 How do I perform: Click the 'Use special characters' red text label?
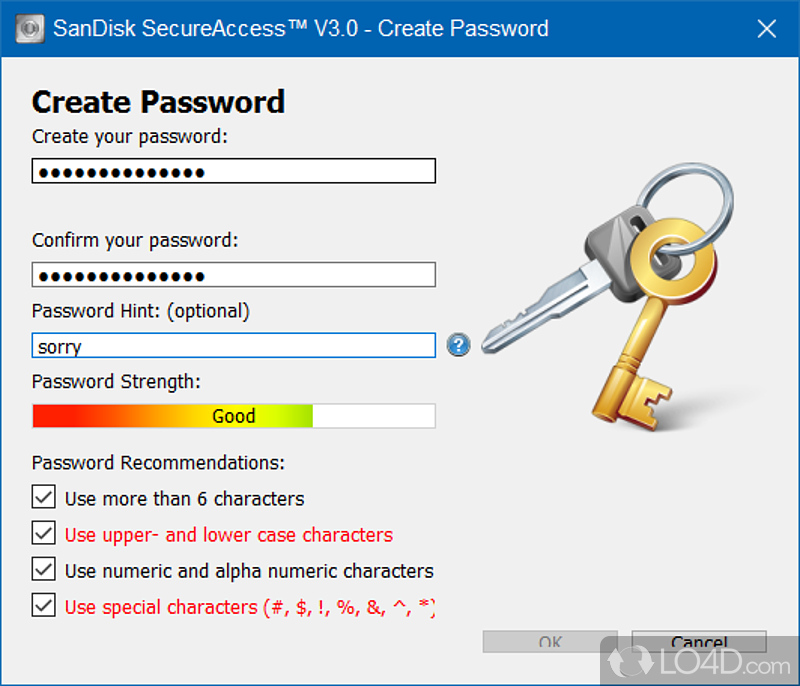[250, 607]
